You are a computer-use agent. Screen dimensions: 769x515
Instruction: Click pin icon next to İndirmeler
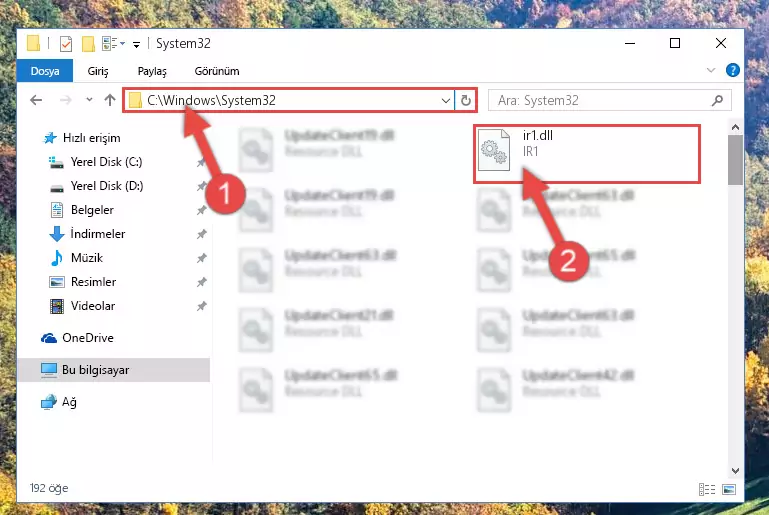201,234
